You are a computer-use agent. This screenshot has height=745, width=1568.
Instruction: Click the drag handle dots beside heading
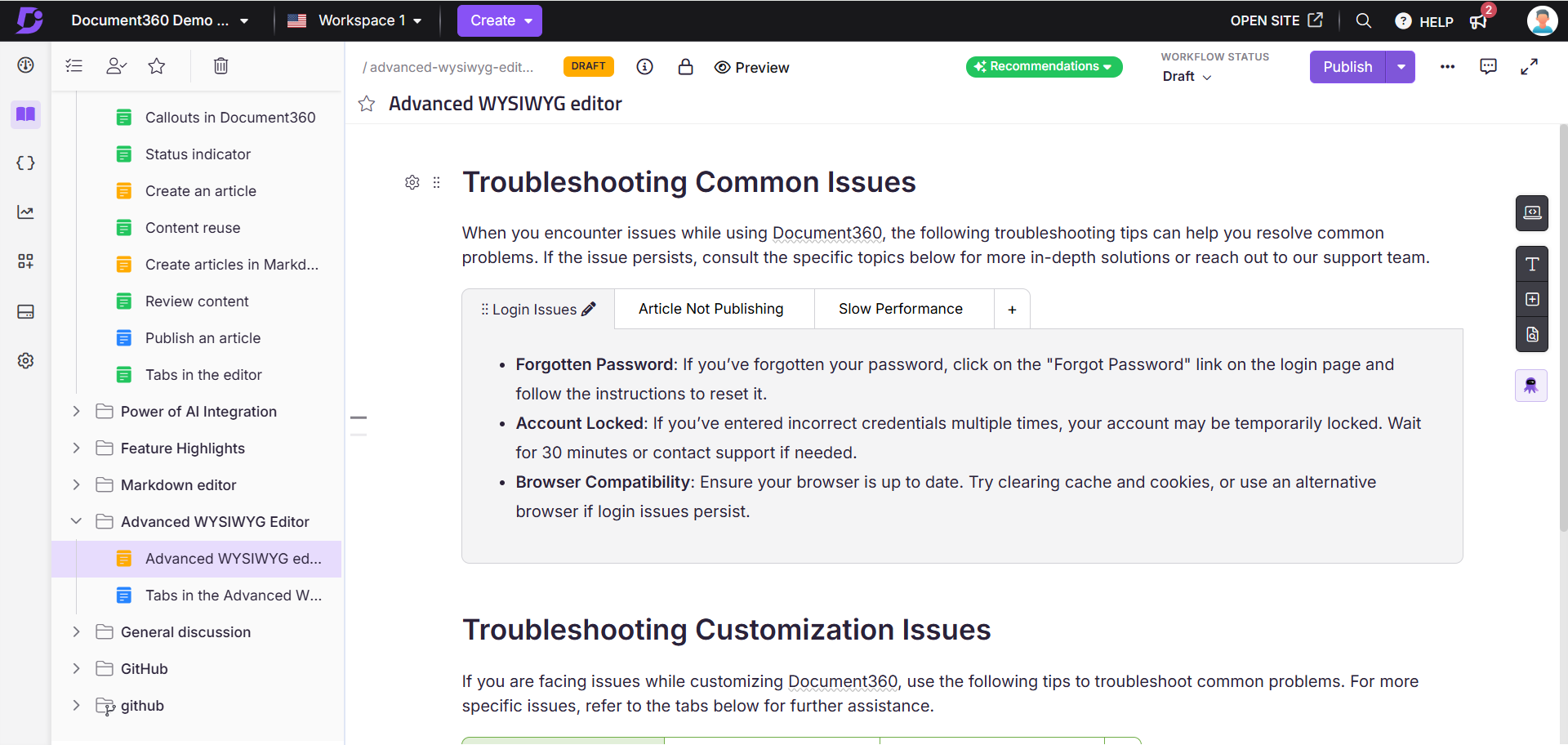(x=437, y=182)
